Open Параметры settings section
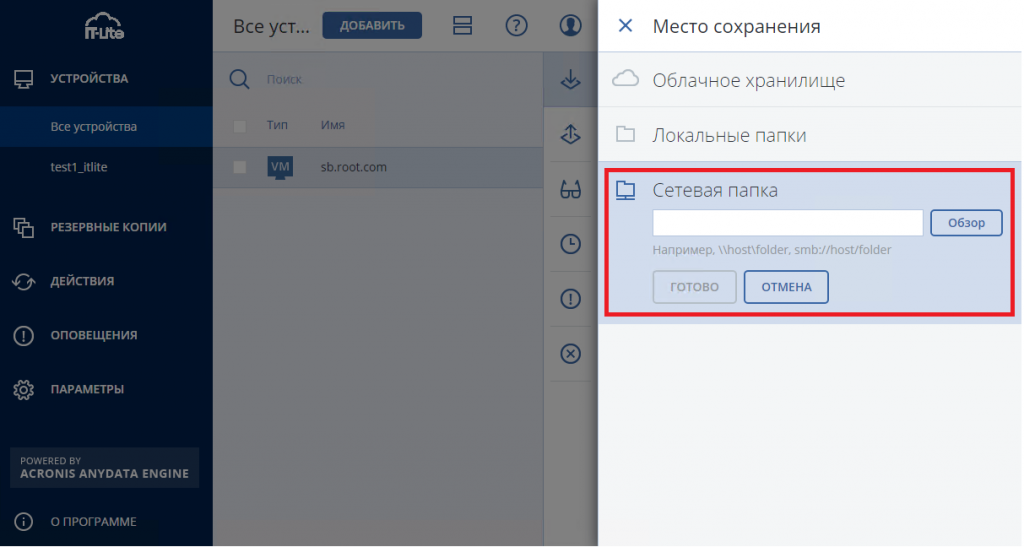The height and width of the screenshot is (547, 1024). [87, 389]
